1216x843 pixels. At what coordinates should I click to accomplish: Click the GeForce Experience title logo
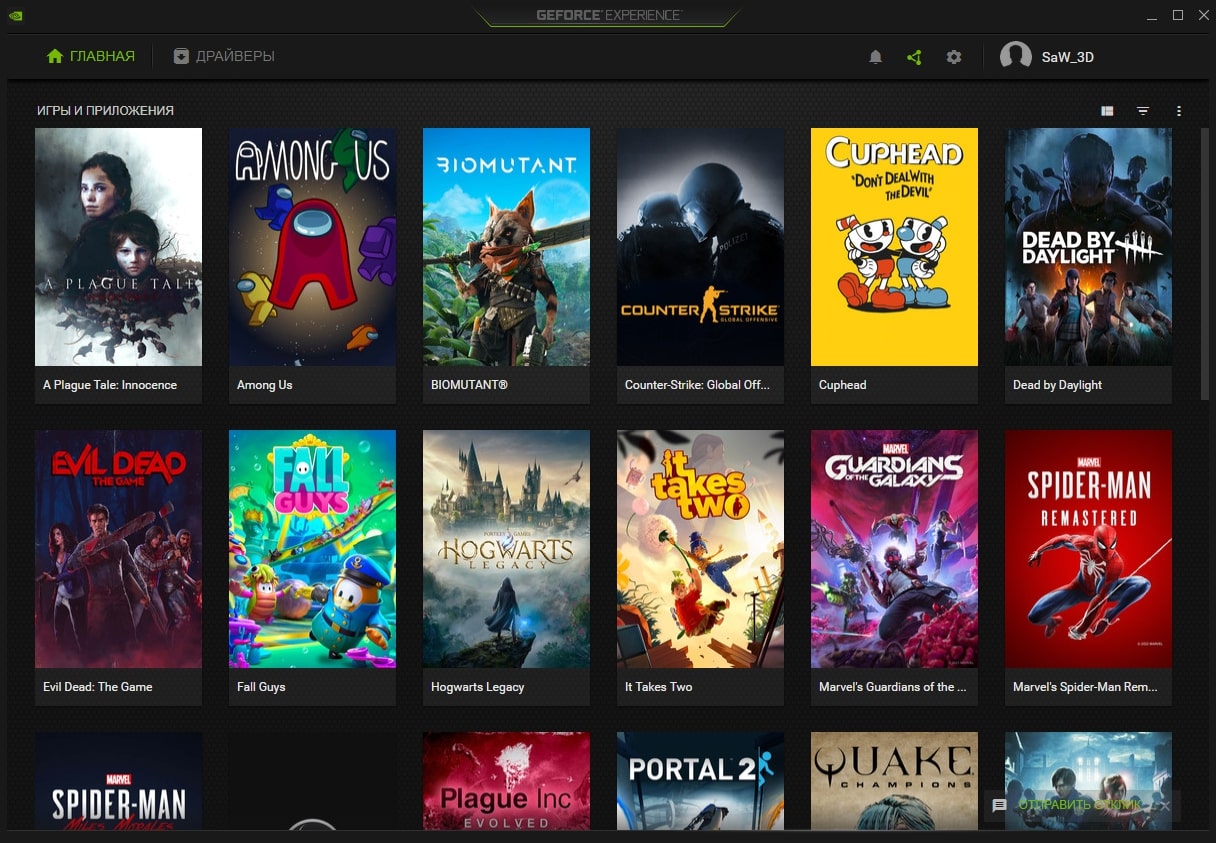(608, 15)
